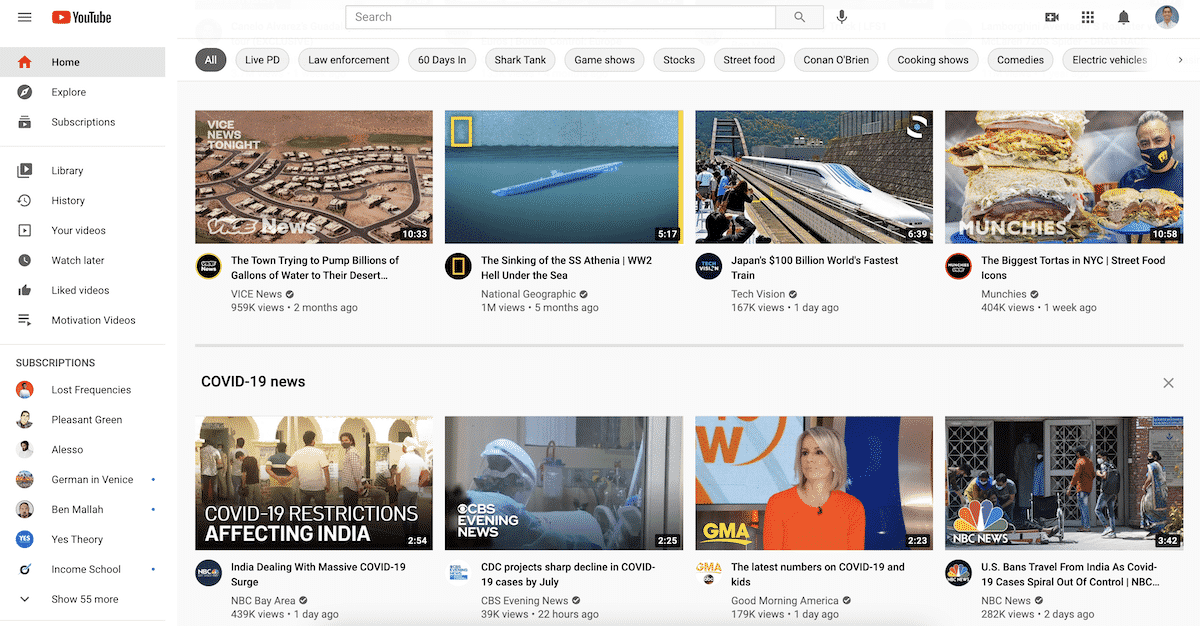Open the Pleasant Green channel avatar
This screenshot has width=1200, height=626.
[x=25, y=420]
